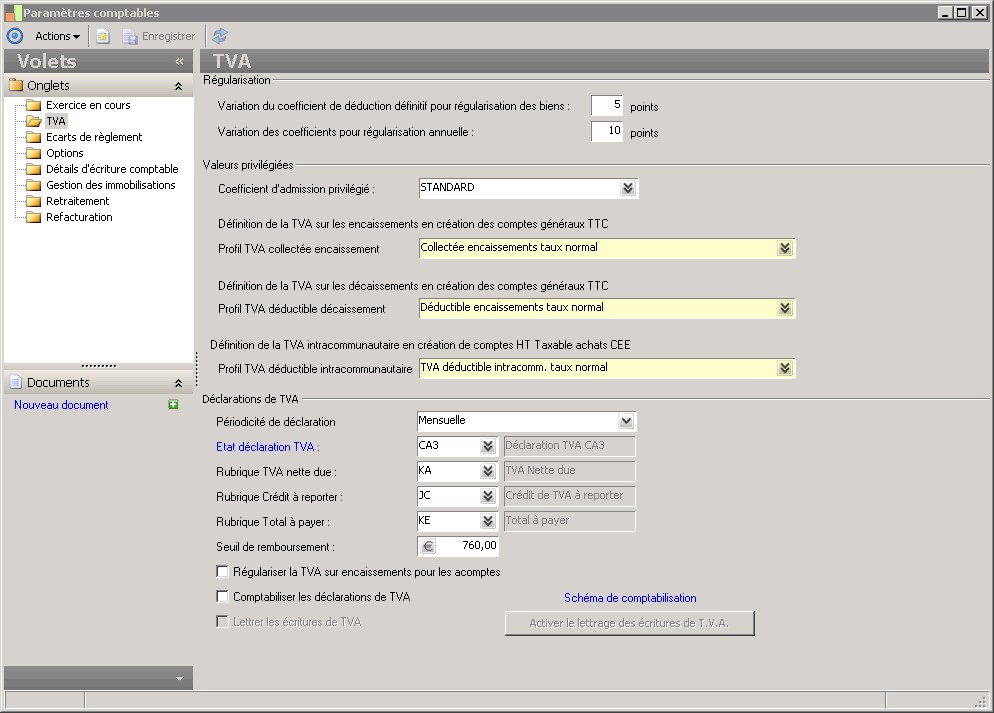Image resolution: width=994 pixels, height=713 pixels.
Task: Click the folder icon next to Options
Action: [34, 153]
